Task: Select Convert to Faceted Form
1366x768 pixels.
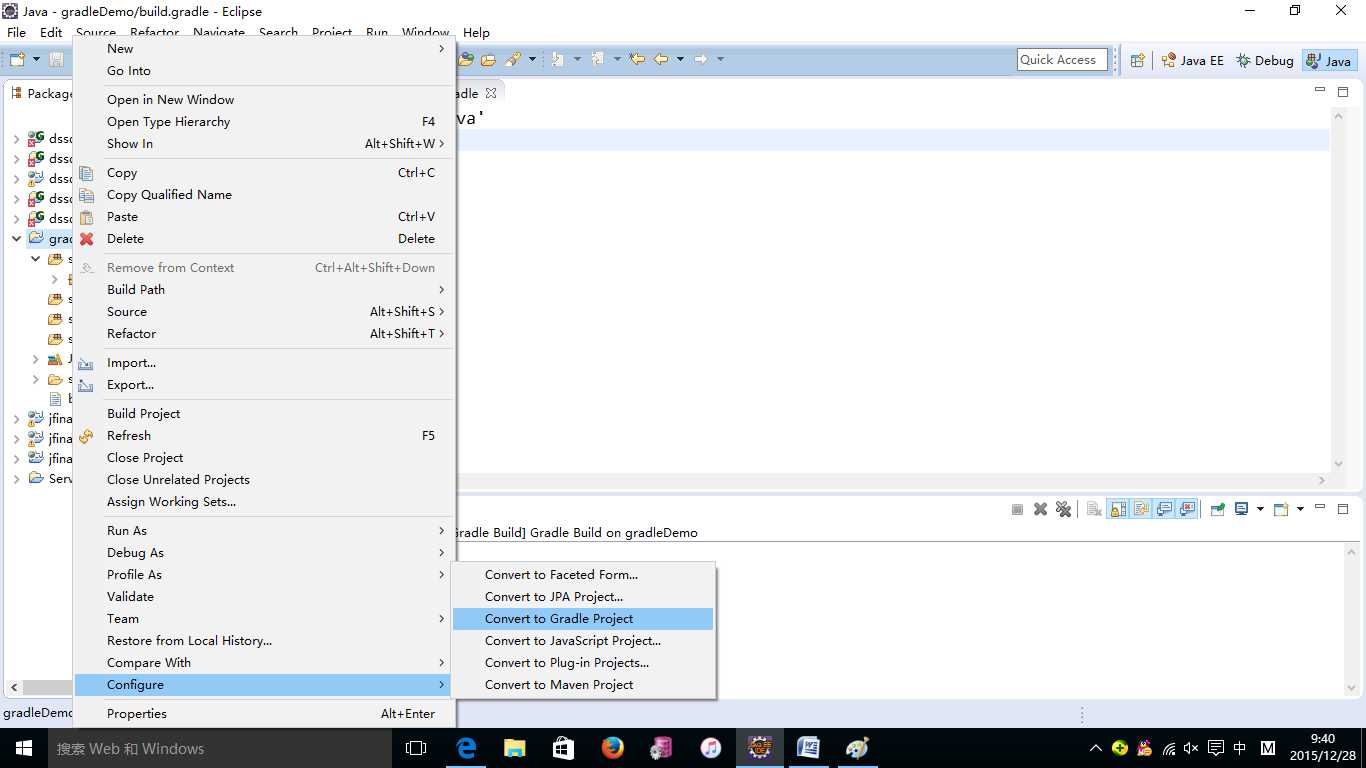Action: point(583,575)
